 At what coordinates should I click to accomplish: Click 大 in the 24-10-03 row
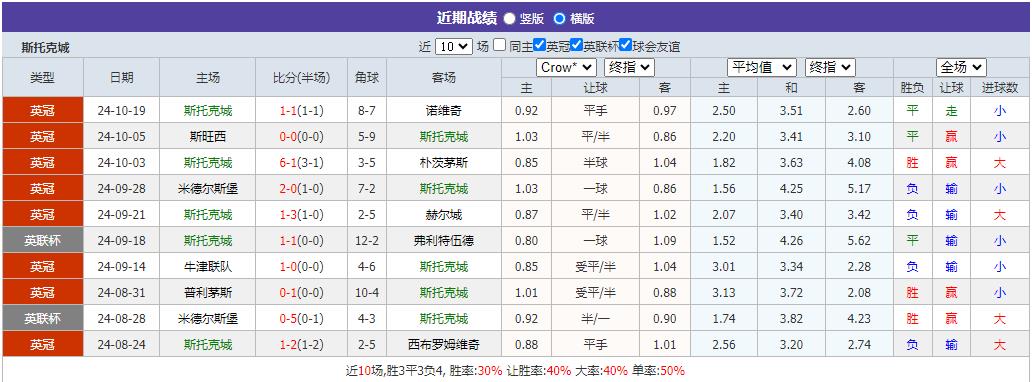tap(1000, 163)
